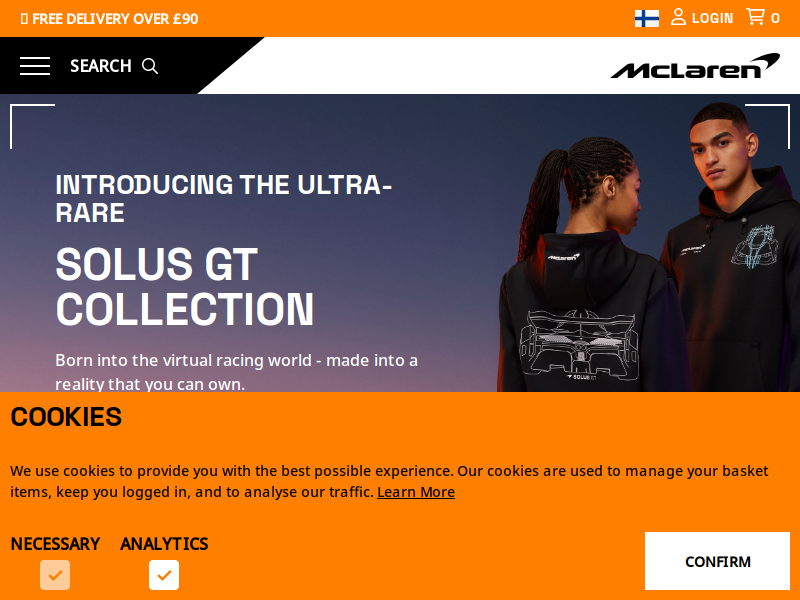
Task: Click the top-left hero frame corner bracket
Action: click(32, 127)
